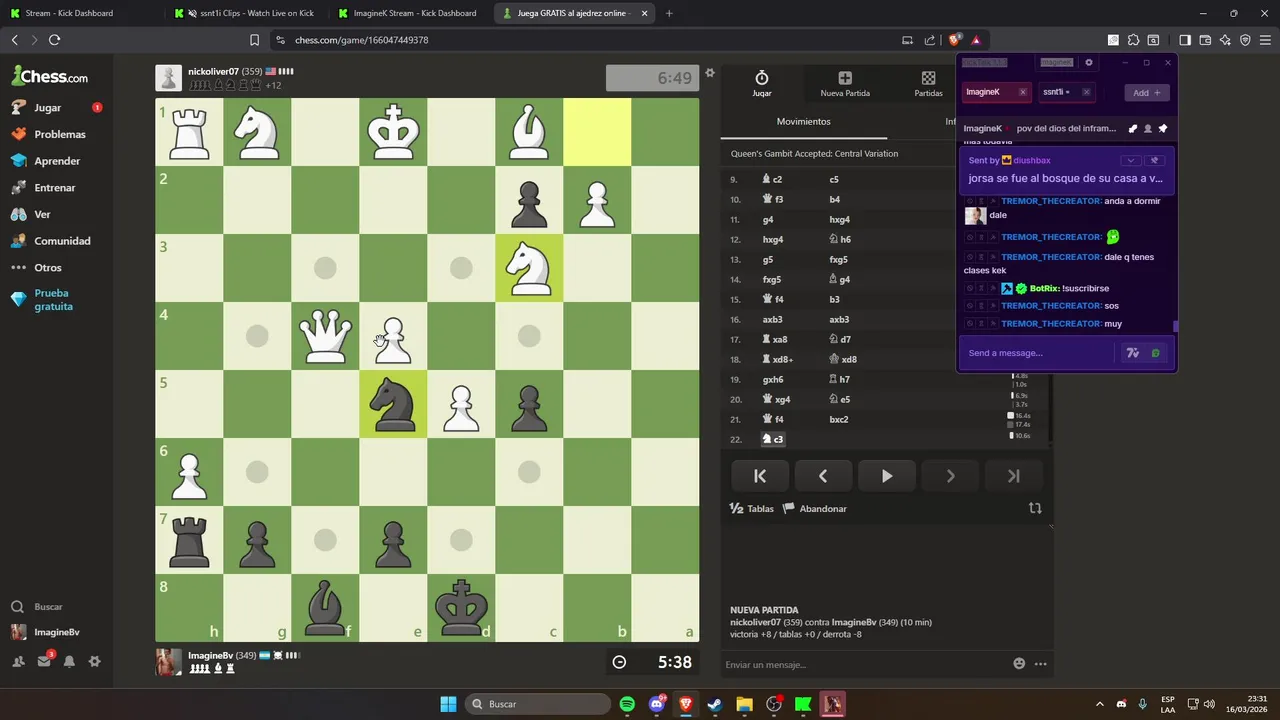Select the highlighted white knight at c3

tap(529, 268)
